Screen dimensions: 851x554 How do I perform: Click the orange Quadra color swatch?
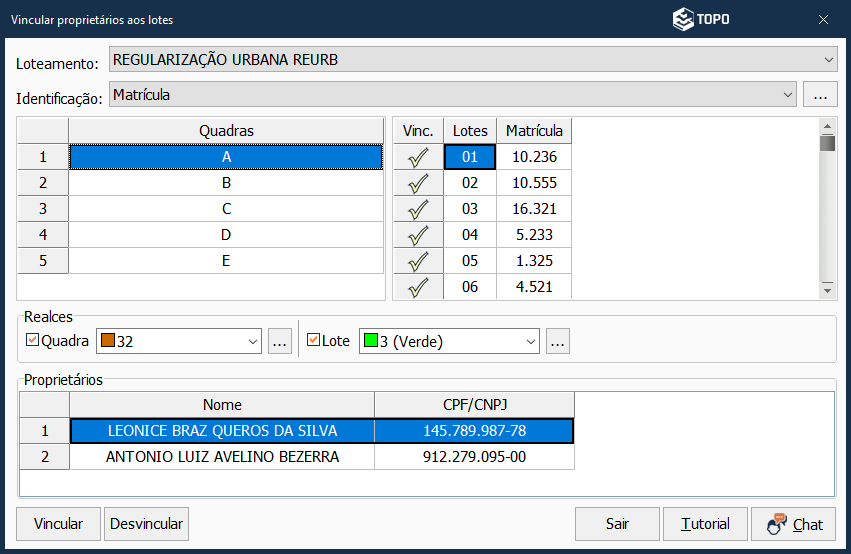(x=106, y=342)
